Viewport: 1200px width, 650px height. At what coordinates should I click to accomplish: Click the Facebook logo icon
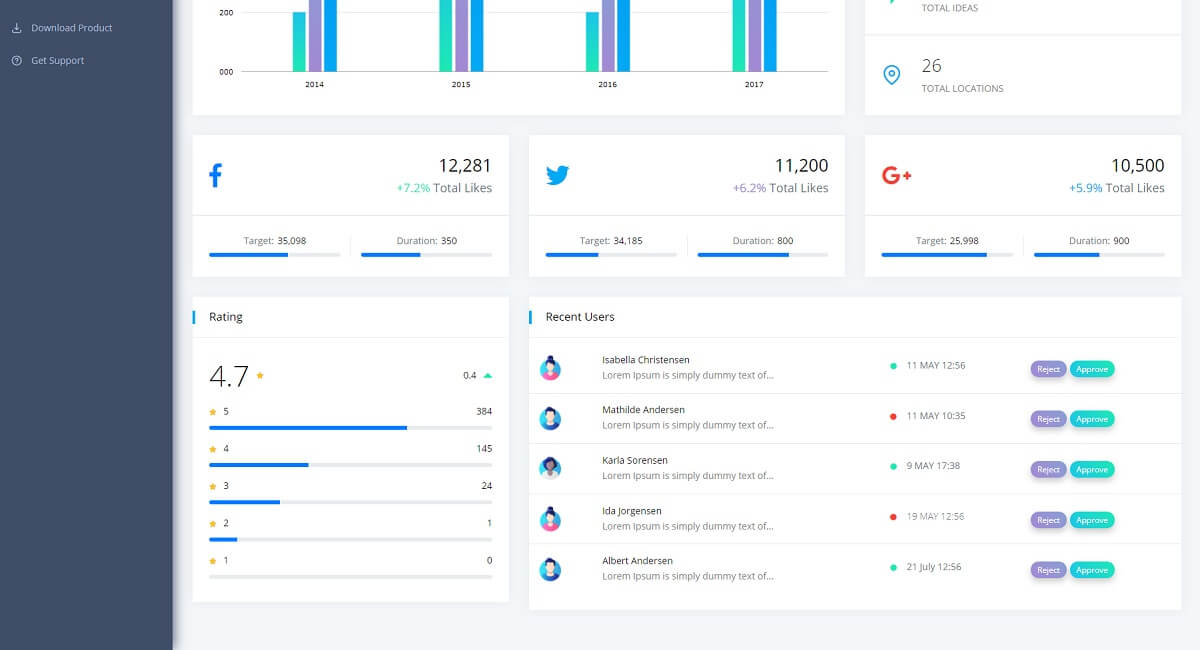(x=215, y=176)
